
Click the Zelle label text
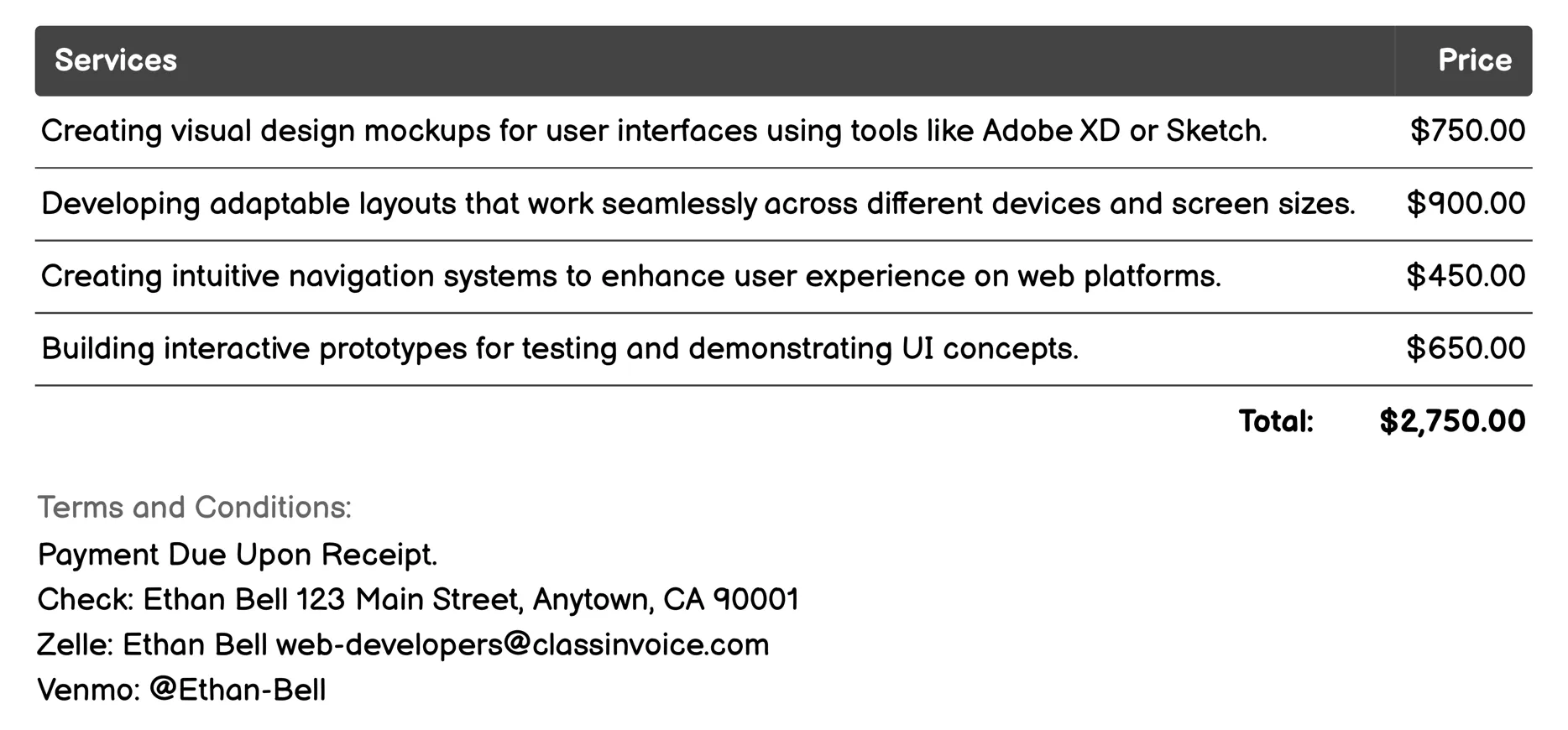coord(75,645)
